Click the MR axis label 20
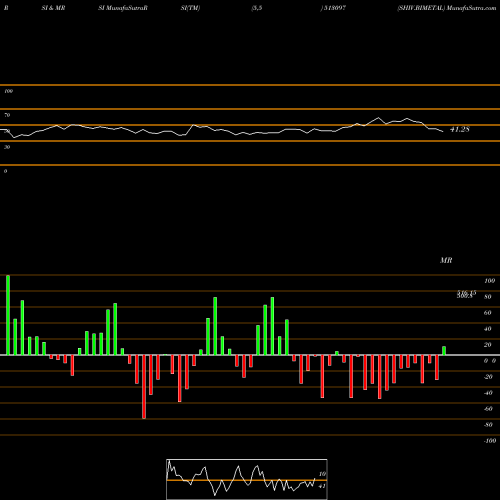 (x=488, y=345)
